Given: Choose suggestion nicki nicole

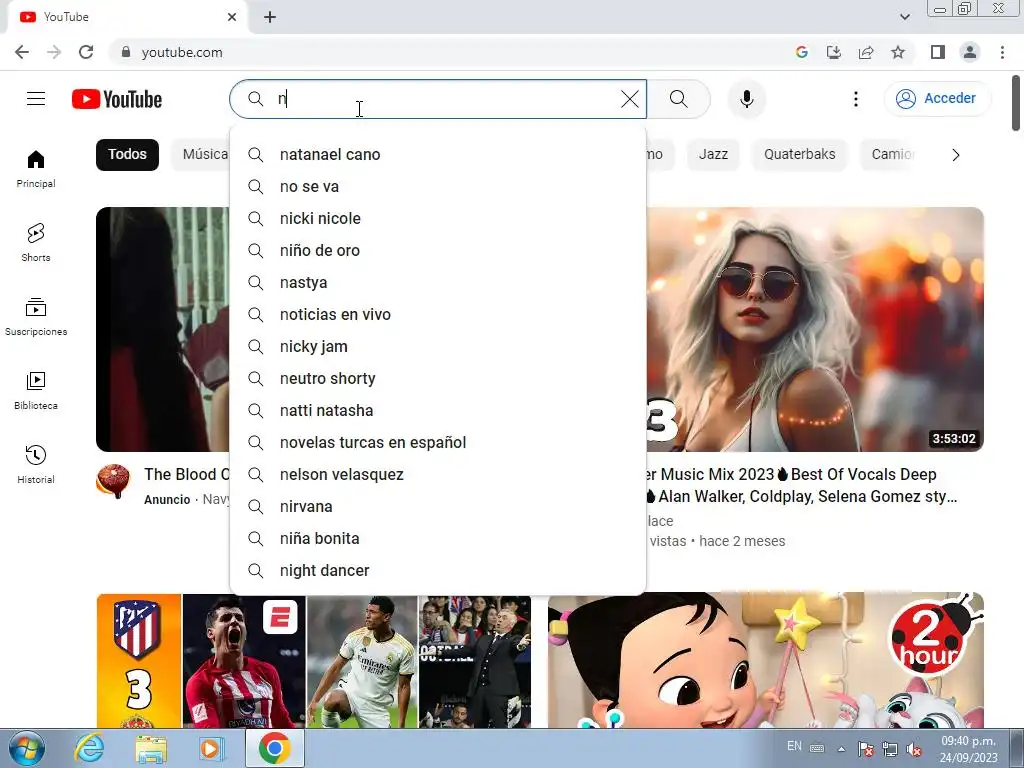Looking at the screenshot, I should [x=438, y=219].
